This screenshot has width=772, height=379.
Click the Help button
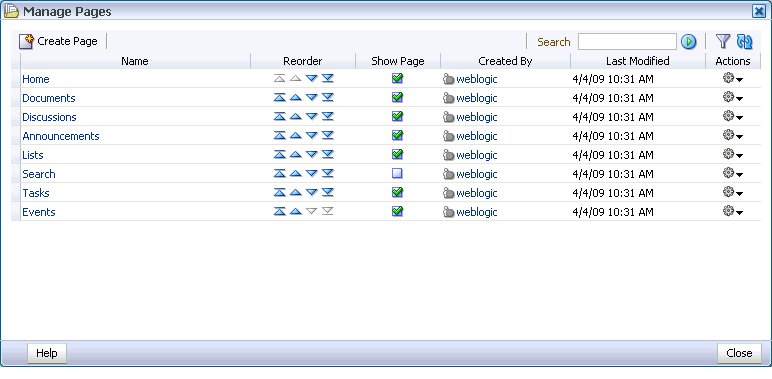pos(47,353)
